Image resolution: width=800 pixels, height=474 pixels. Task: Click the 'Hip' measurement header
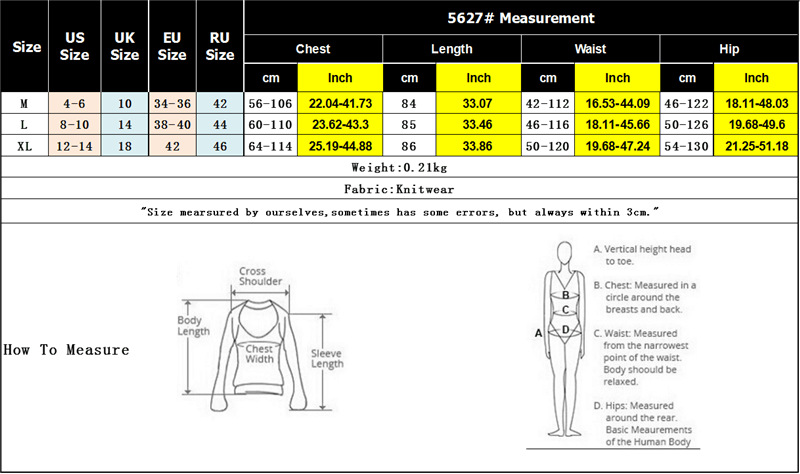click(729, 49)
